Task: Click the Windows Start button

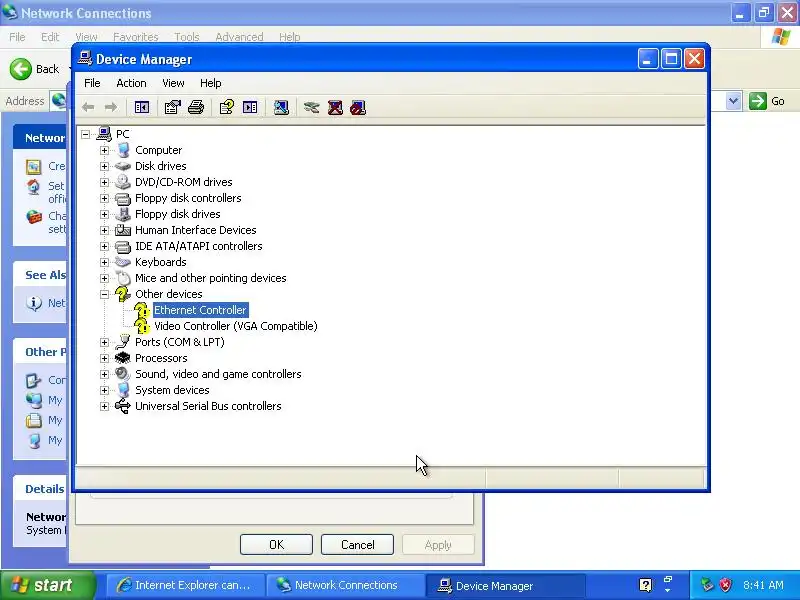Action: click(x=47, y=585)
